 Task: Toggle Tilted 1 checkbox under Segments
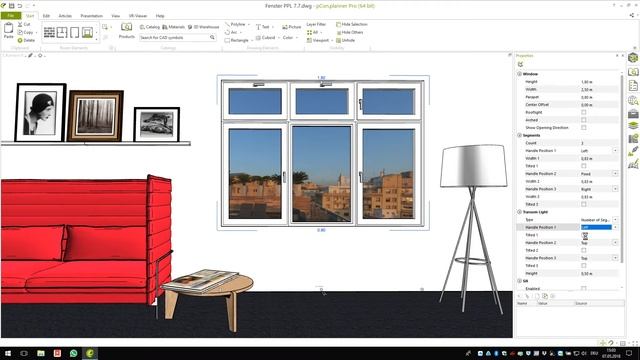point(584,166)
